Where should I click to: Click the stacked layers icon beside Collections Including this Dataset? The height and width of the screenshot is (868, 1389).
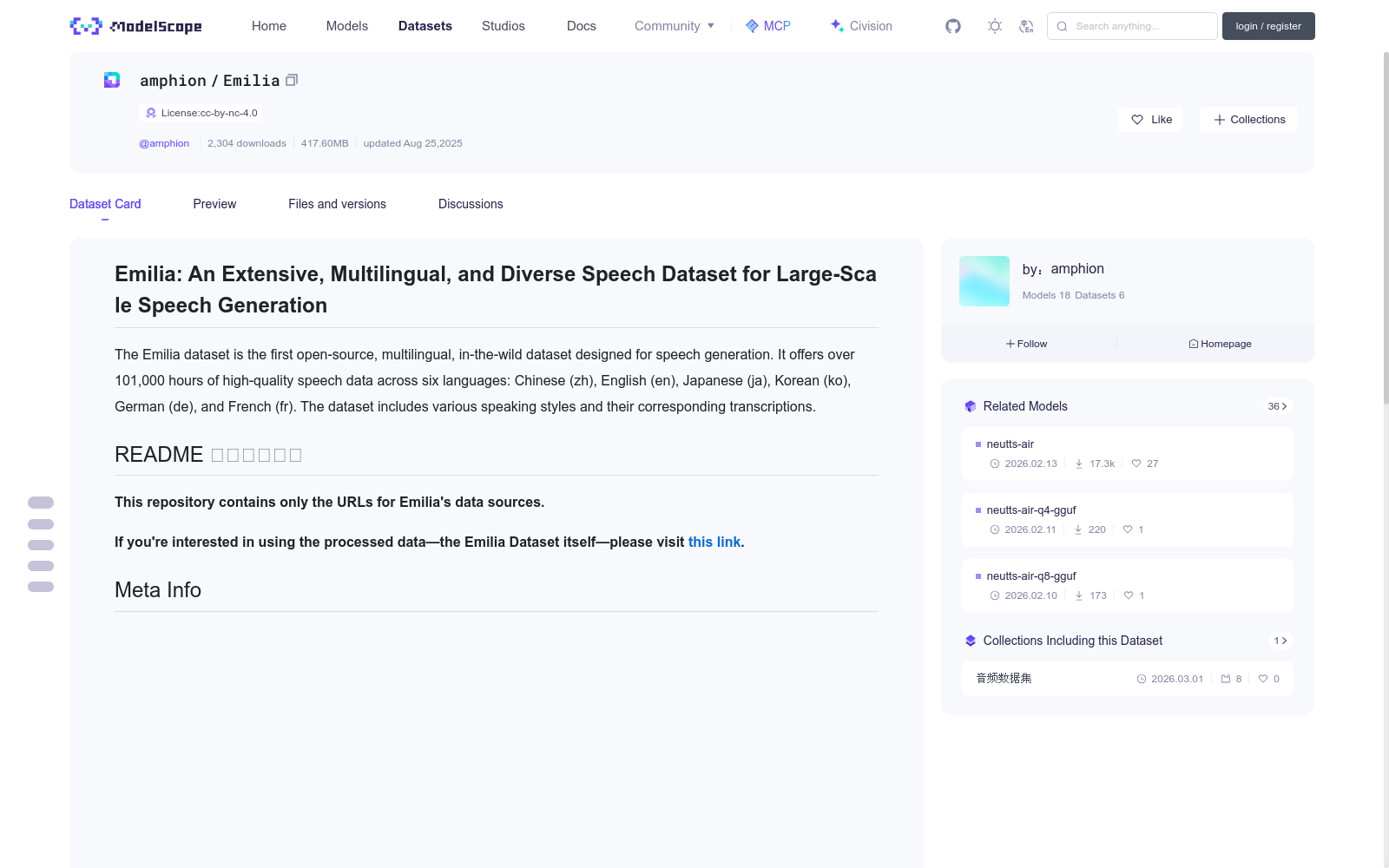[971, 641]
